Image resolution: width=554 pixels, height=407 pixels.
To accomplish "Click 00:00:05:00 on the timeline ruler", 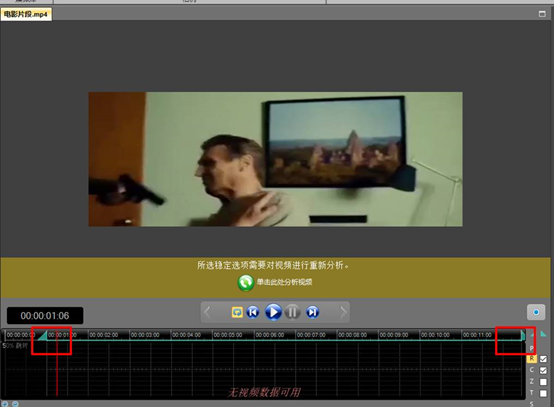I will [228, 335].
